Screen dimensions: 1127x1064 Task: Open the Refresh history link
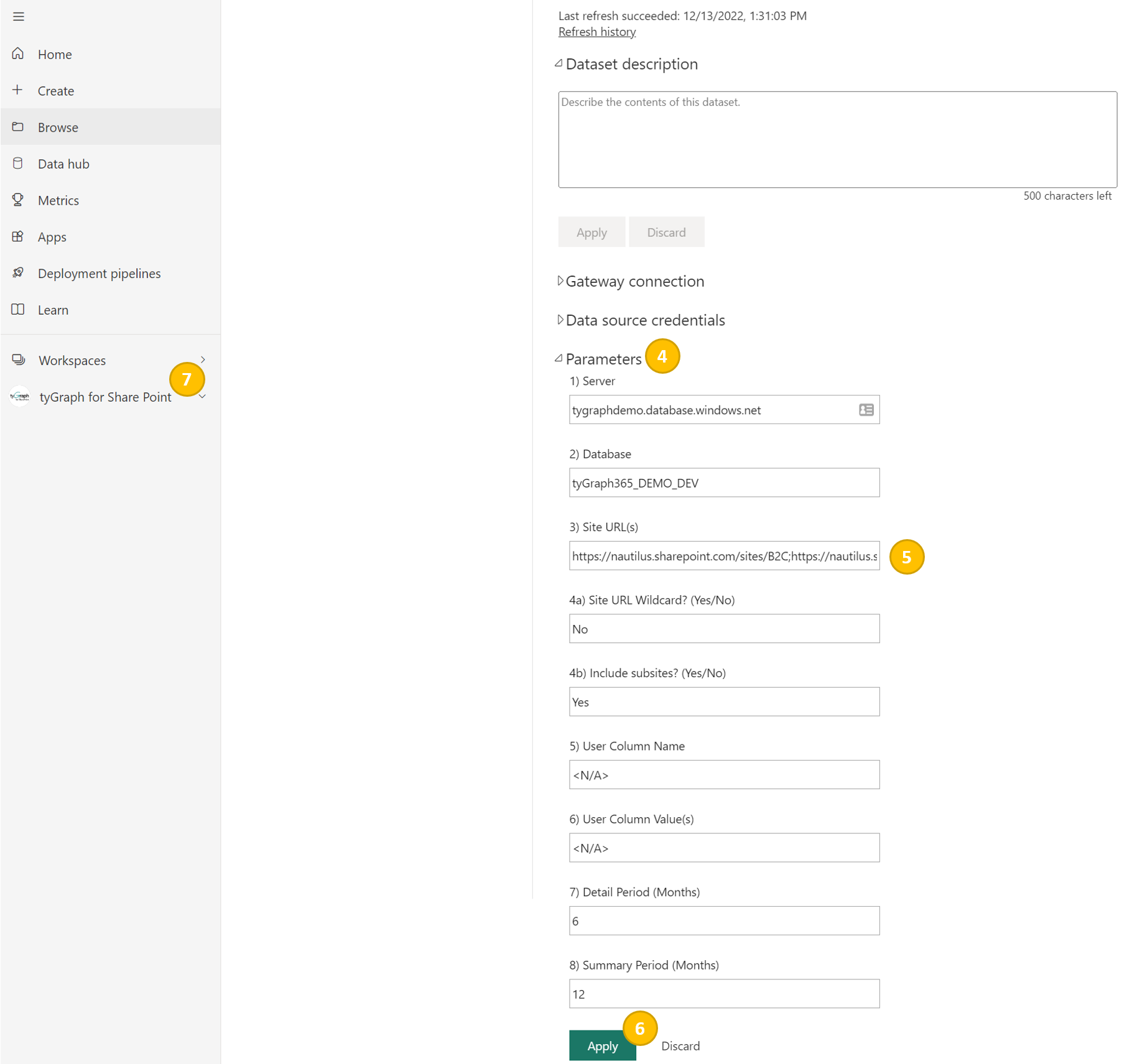tap(596, 32)
